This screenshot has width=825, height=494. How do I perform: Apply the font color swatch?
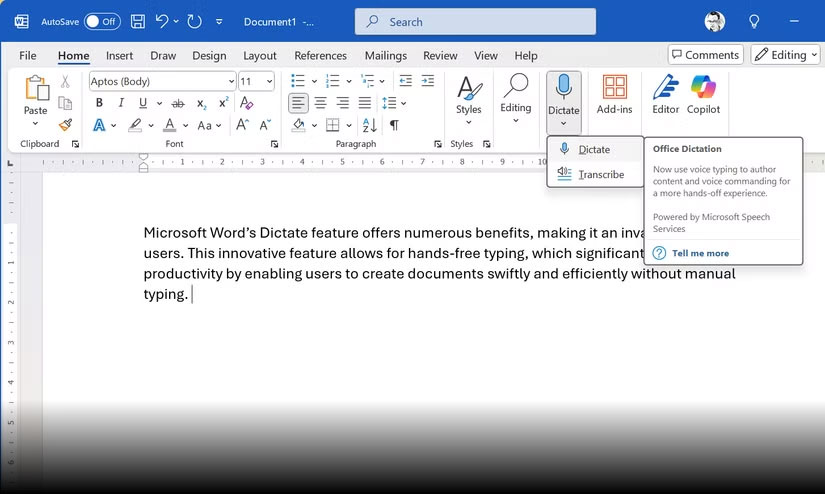pos(170,125)
